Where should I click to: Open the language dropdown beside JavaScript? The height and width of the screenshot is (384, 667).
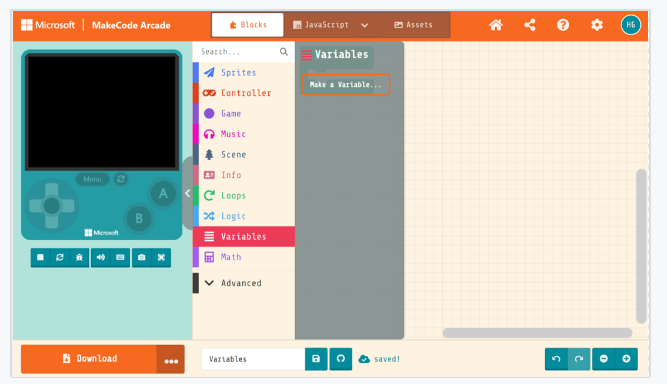pyautogui.click(x=365, y=25)
